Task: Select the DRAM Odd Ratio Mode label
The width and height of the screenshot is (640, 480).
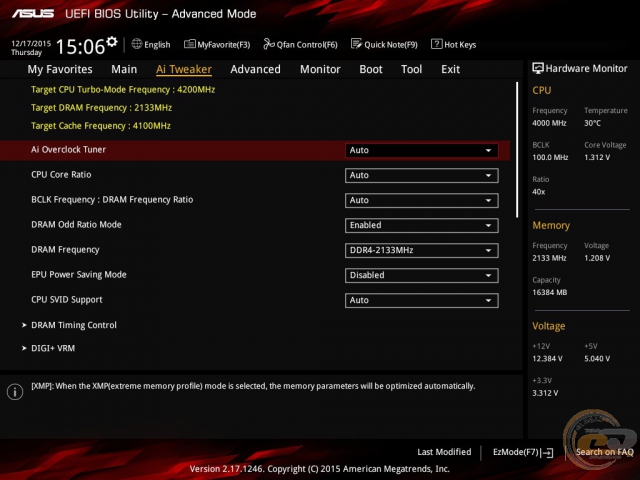Action: point(76,224)
